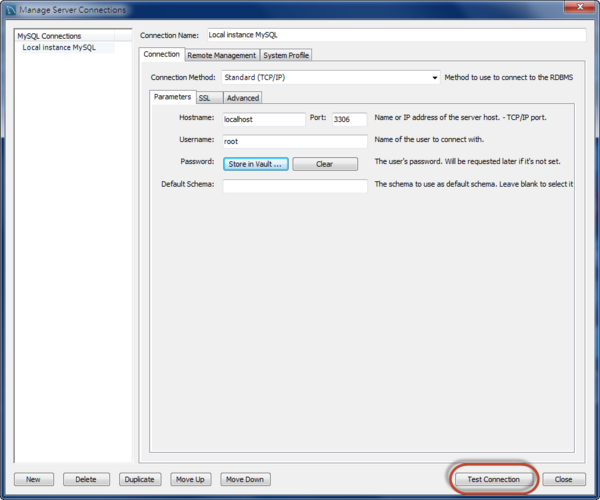600x500 pixels.
Task: Select Local instance MySQL in connections list
Action: click(x=59, y=47)
